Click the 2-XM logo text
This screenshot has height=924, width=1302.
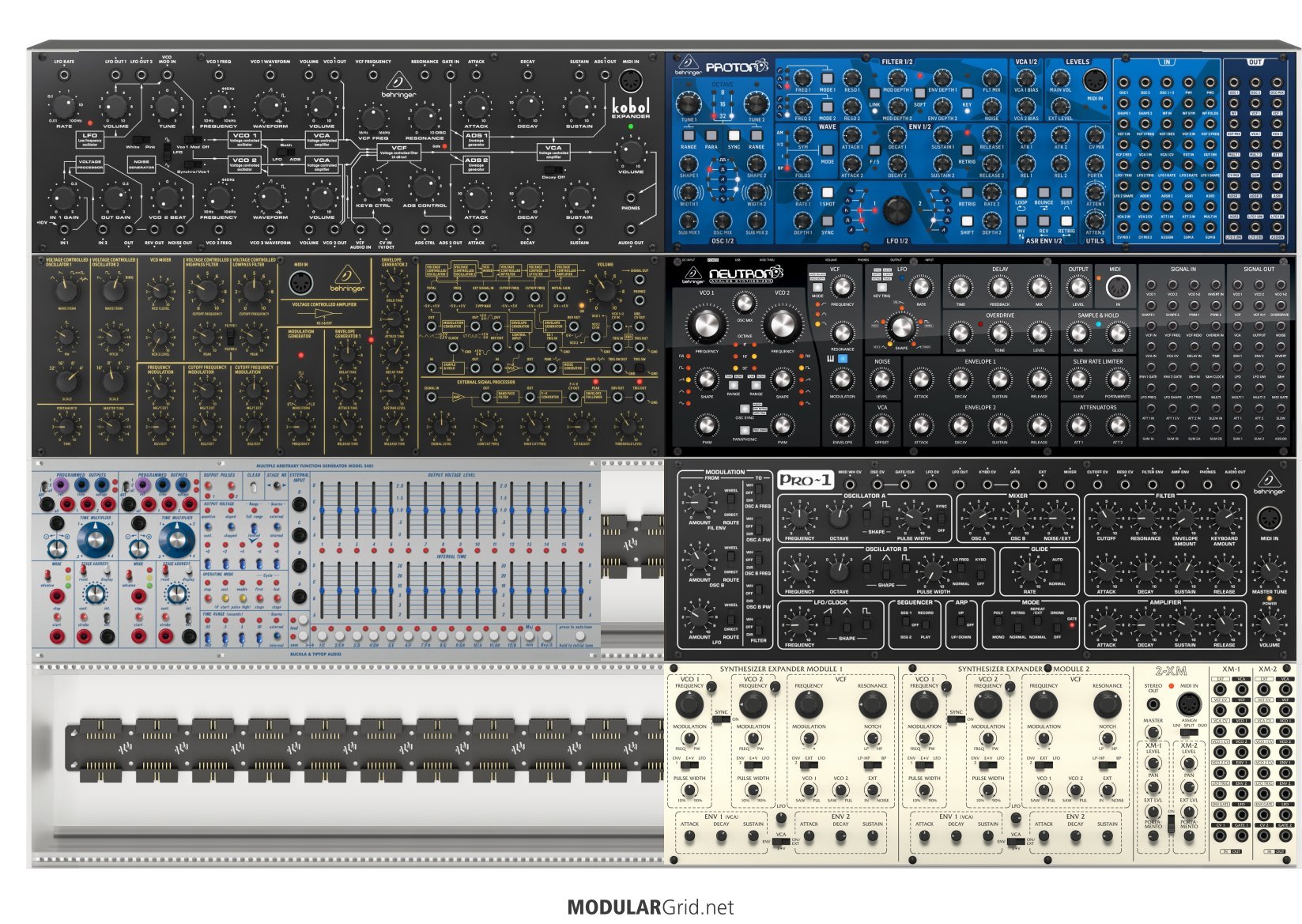pos(1171,670)
